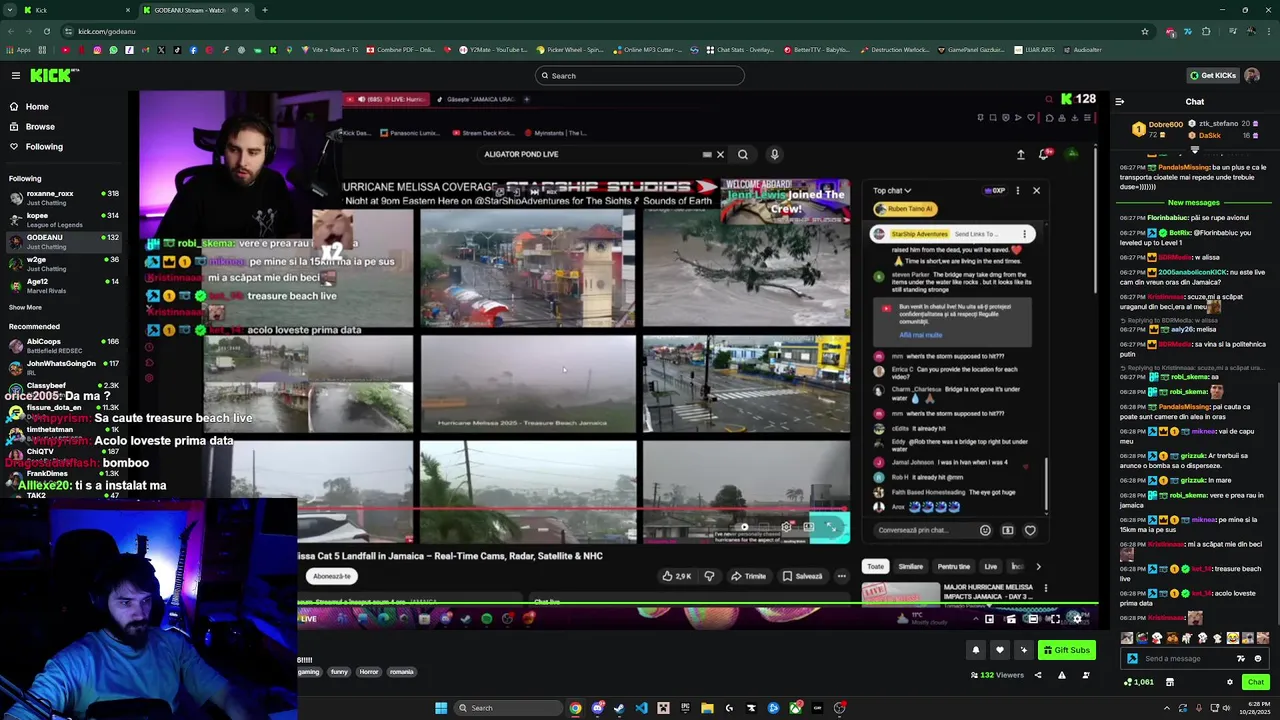Expand more filter chips arrow

pos(1037,567)
